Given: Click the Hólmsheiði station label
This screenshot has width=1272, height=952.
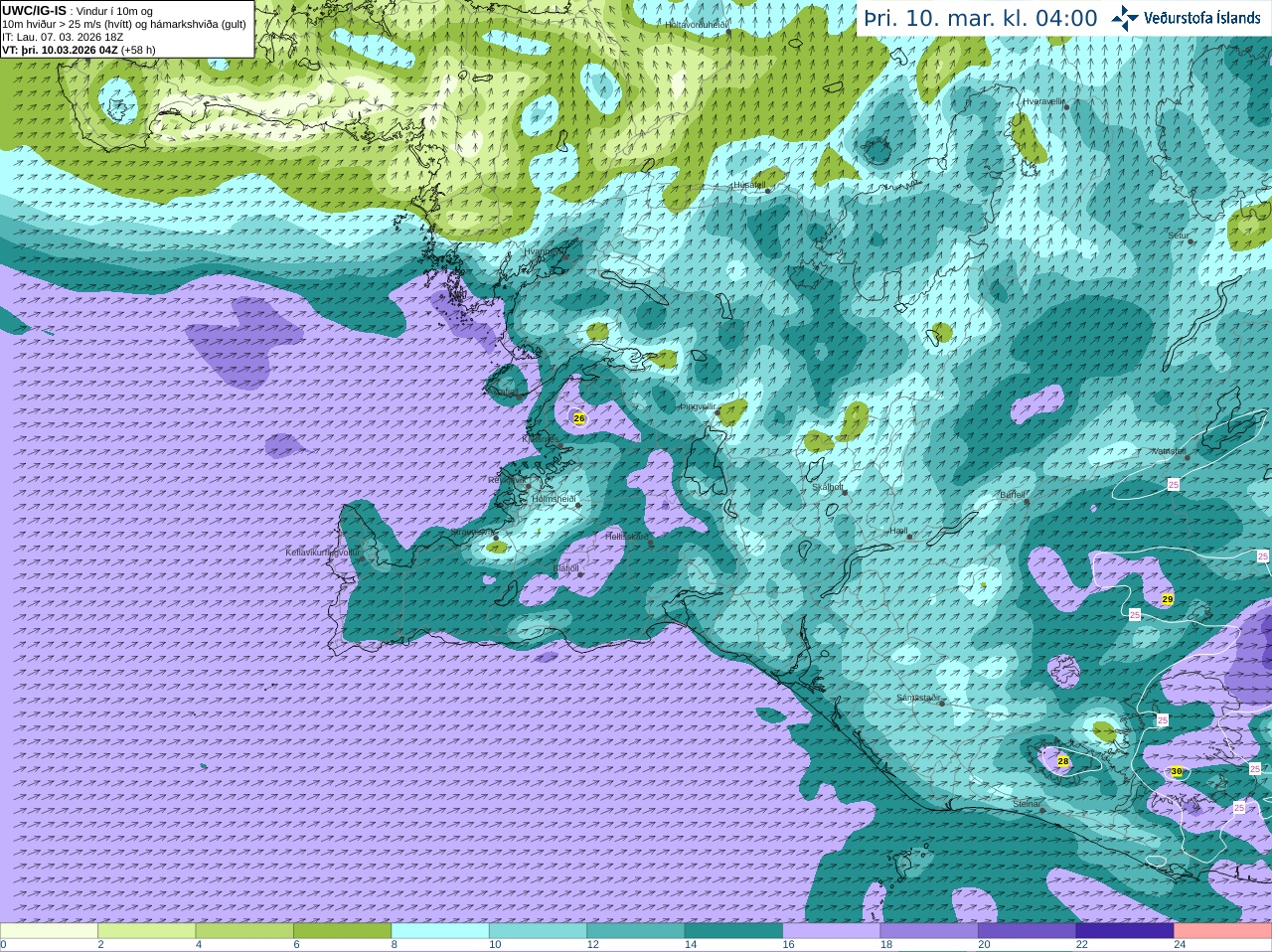Looking at the screenshot, I should 554,499.
